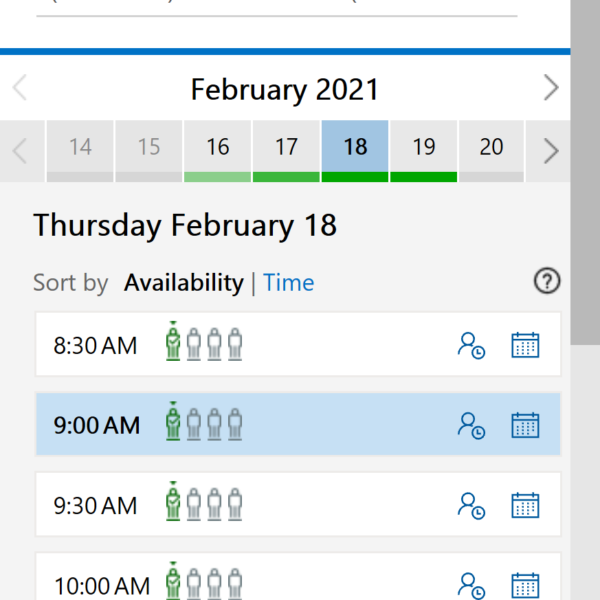Screen dimensions: 600x600
Task: Go back to previous week of days
Action: [x=20, y=151]
